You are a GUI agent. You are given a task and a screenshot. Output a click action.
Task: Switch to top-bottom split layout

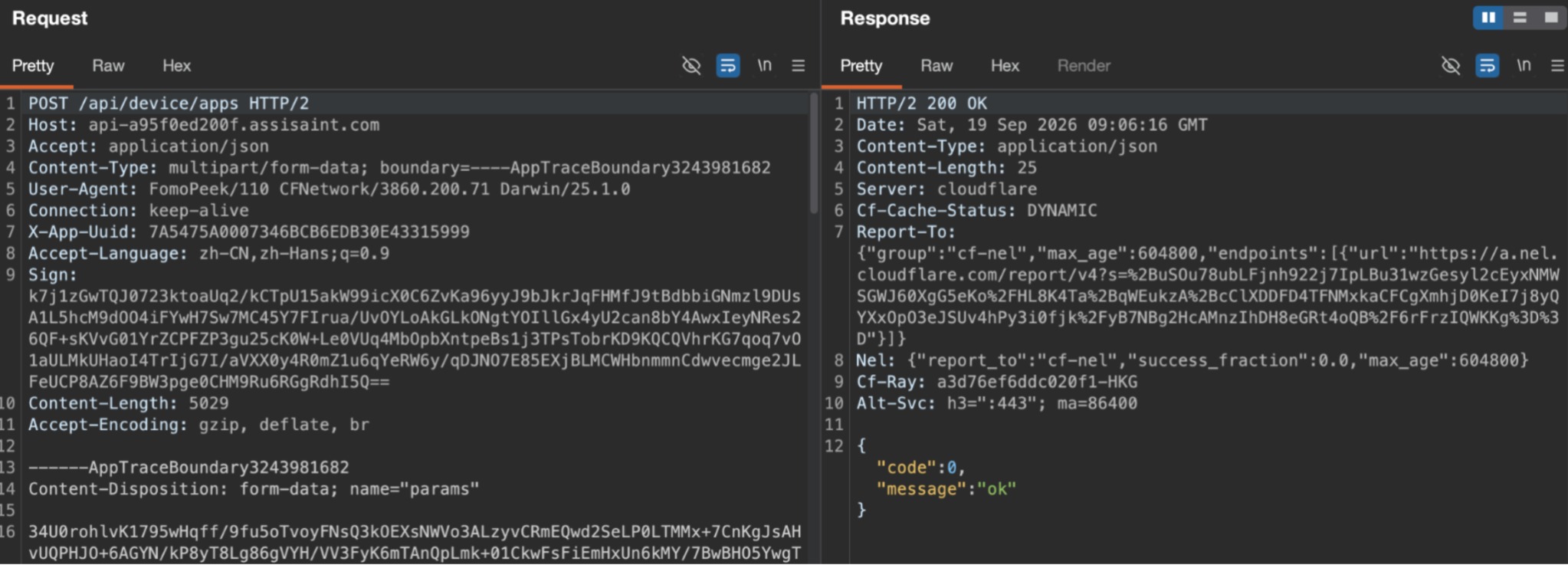1520,18
